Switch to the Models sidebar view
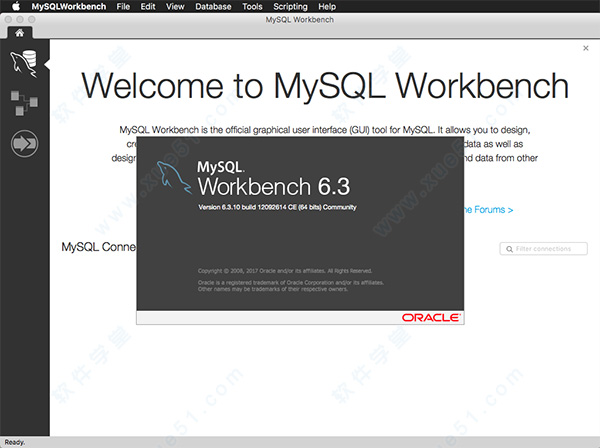This screenshot has width=600, height=448. 21,100
